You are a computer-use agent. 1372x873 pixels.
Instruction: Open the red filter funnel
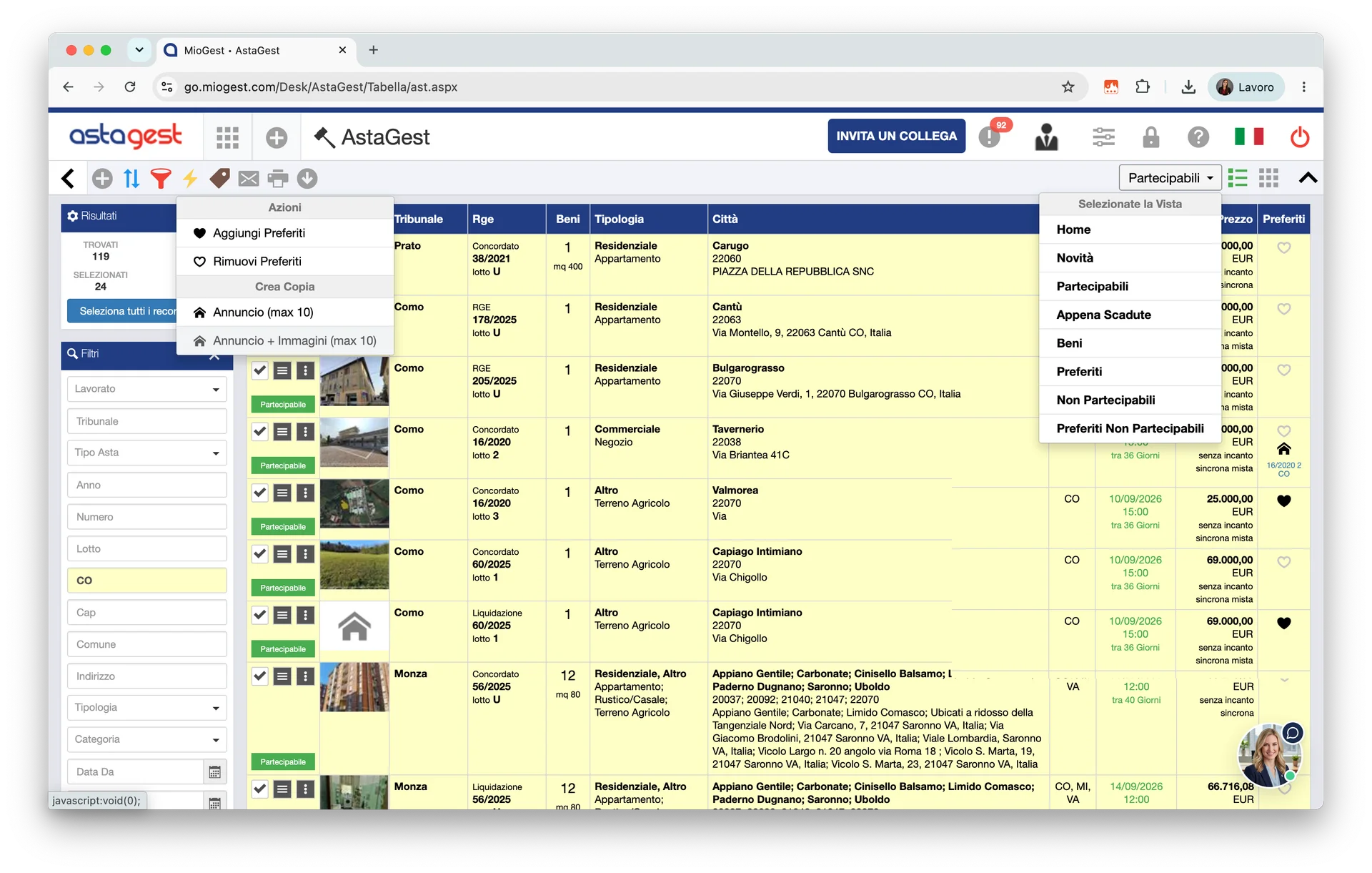pos(161,178)
